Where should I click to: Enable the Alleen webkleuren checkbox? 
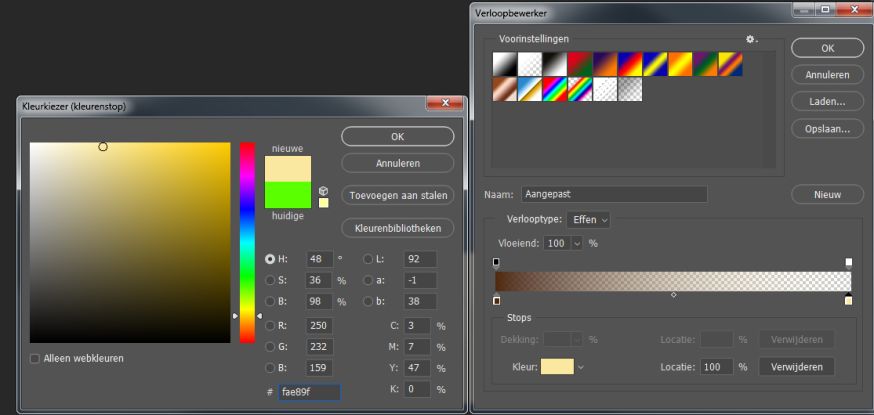coord(35,358)
